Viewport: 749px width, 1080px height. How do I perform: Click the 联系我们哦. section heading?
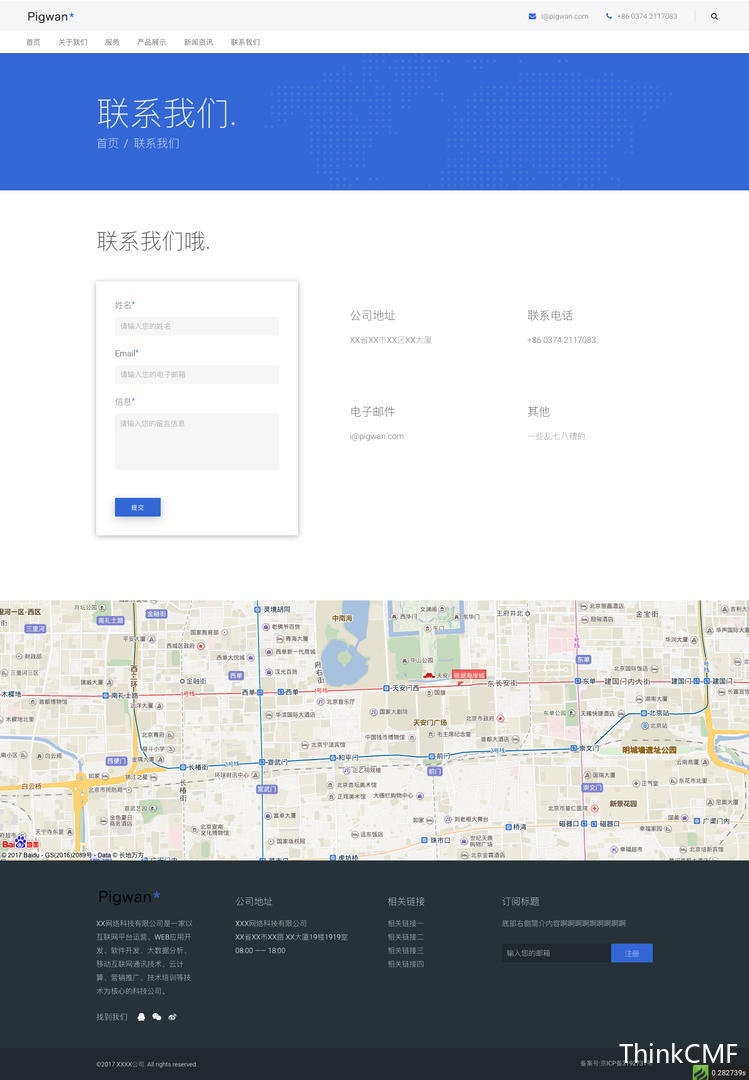coord(153,242)
